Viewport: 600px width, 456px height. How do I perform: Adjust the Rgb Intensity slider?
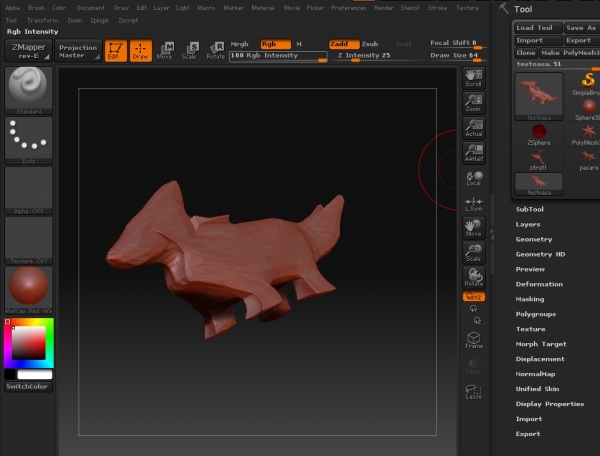pyautogui.click(x=278, y=56)
